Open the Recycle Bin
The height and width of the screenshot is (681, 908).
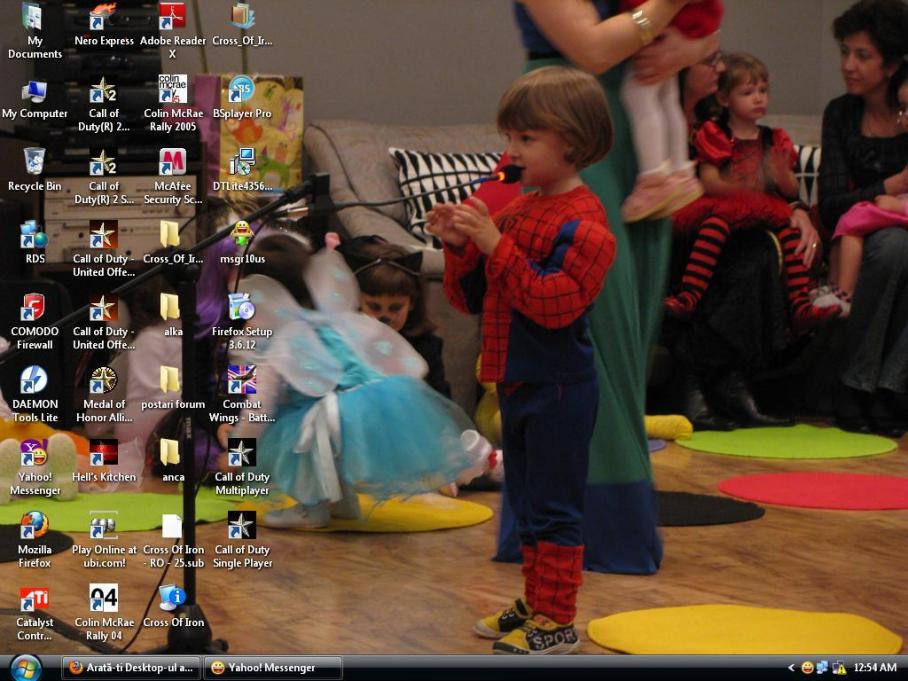(x=34, y=162)
